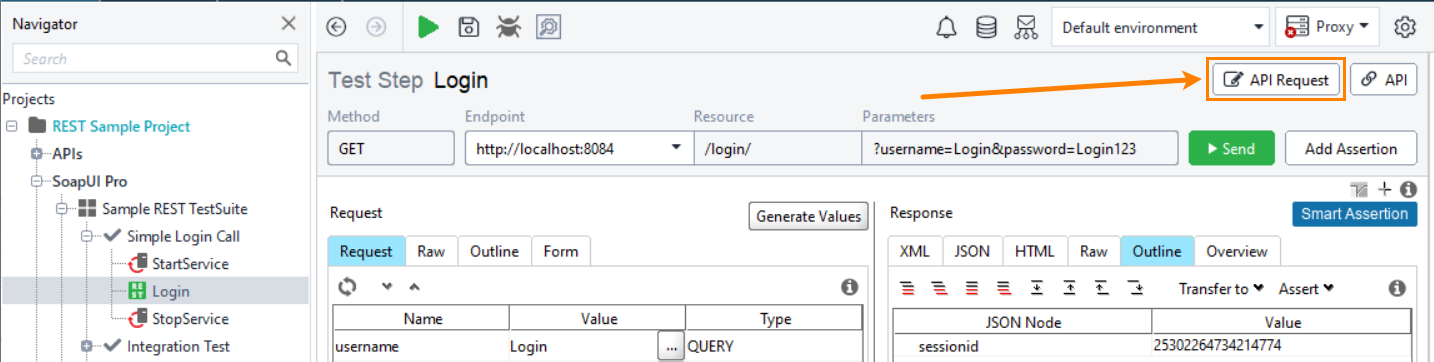Click the navigate back arrow
Viewport: 1434px width, 362px height.
coord(337,27)
